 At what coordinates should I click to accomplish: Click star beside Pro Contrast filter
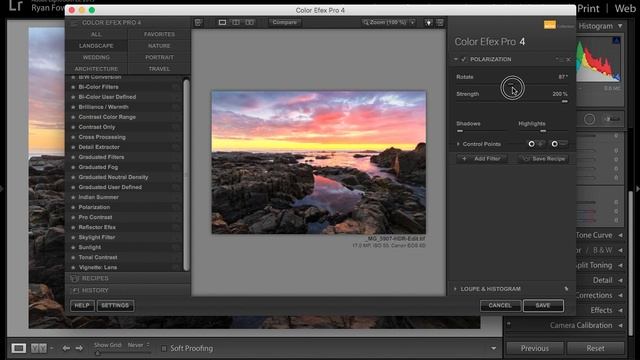(73, 217)
